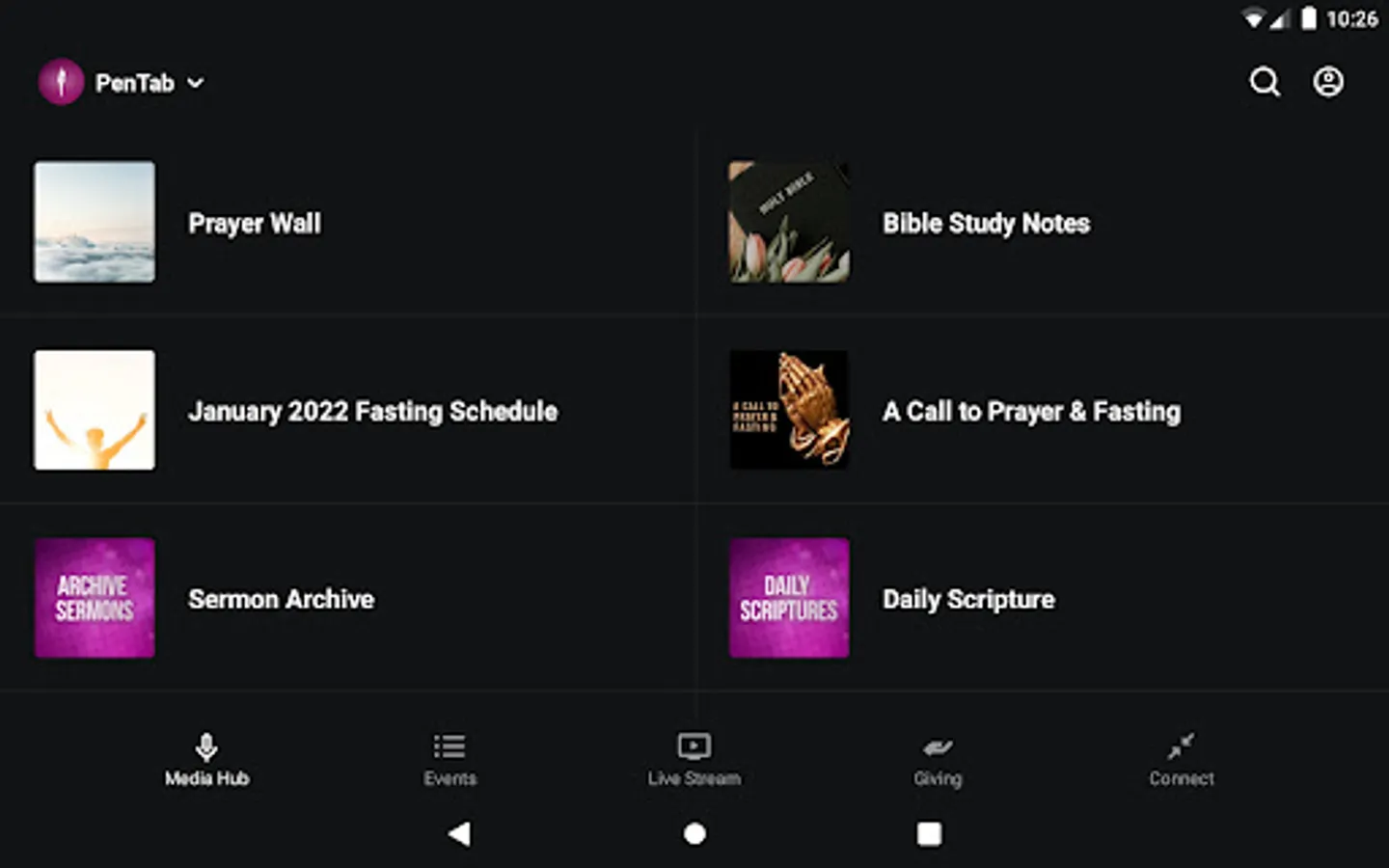This screenshot has height=868, width=1389.
Task: Open Bible Study Notes entry
Action: [1043, 223]
